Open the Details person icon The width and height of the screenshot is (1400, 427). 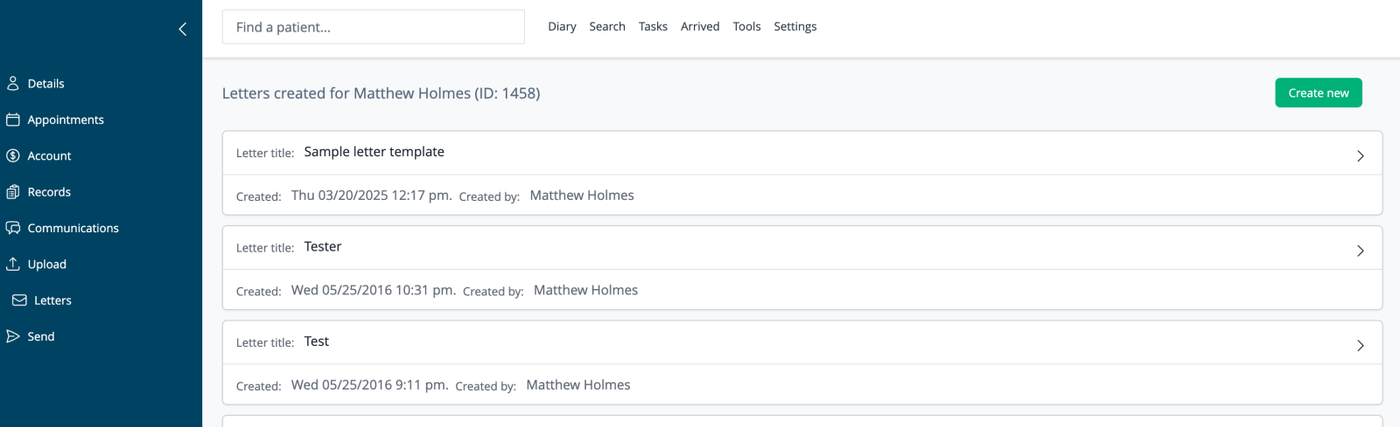(x=13, y=84)
